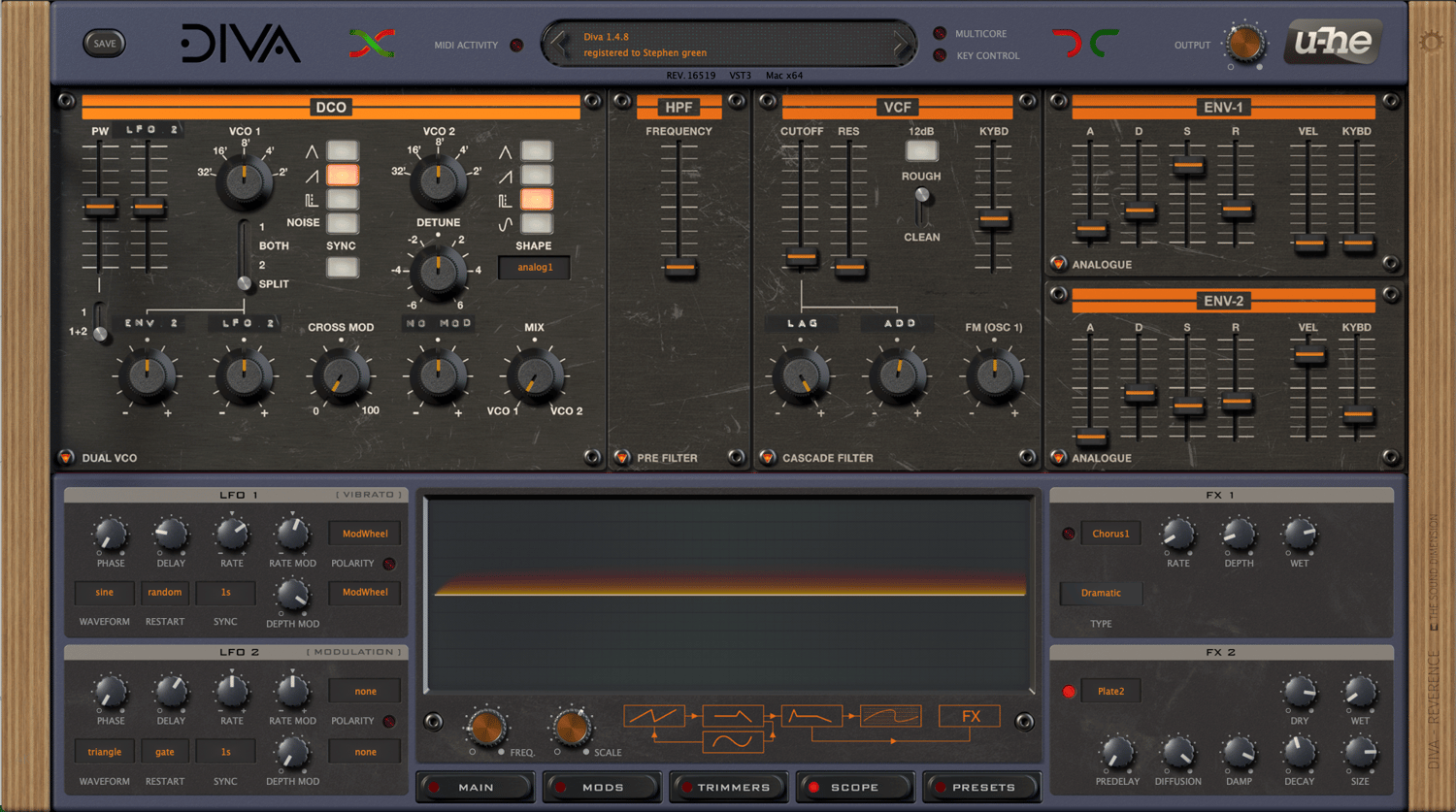Open LFO 2 triangle waveform selector
Image resolution: width=1456 pixels, height=812 pixels.
click(x=104, y=752)
